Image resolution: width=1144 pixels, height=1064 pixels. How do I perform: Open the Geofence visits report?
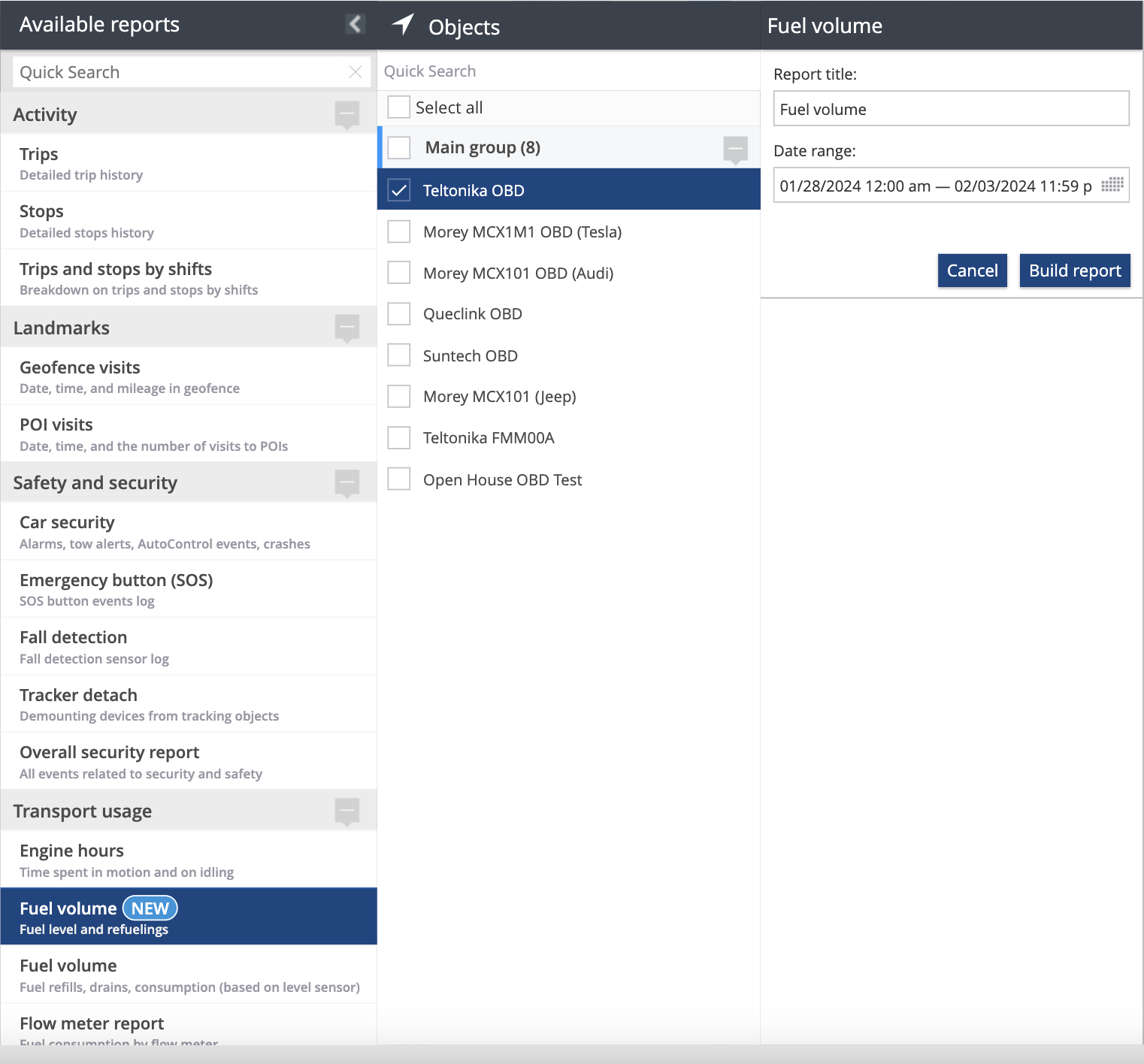tap(189, 376)
